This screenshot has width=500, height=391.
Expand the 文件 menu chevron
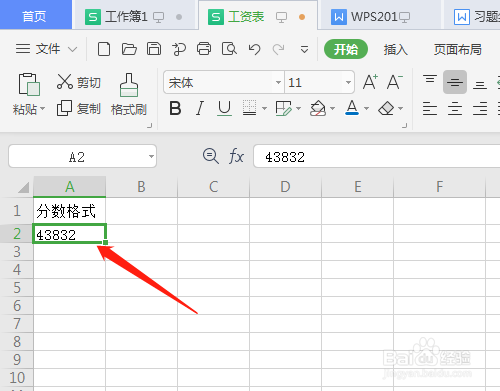pos(73,50)
